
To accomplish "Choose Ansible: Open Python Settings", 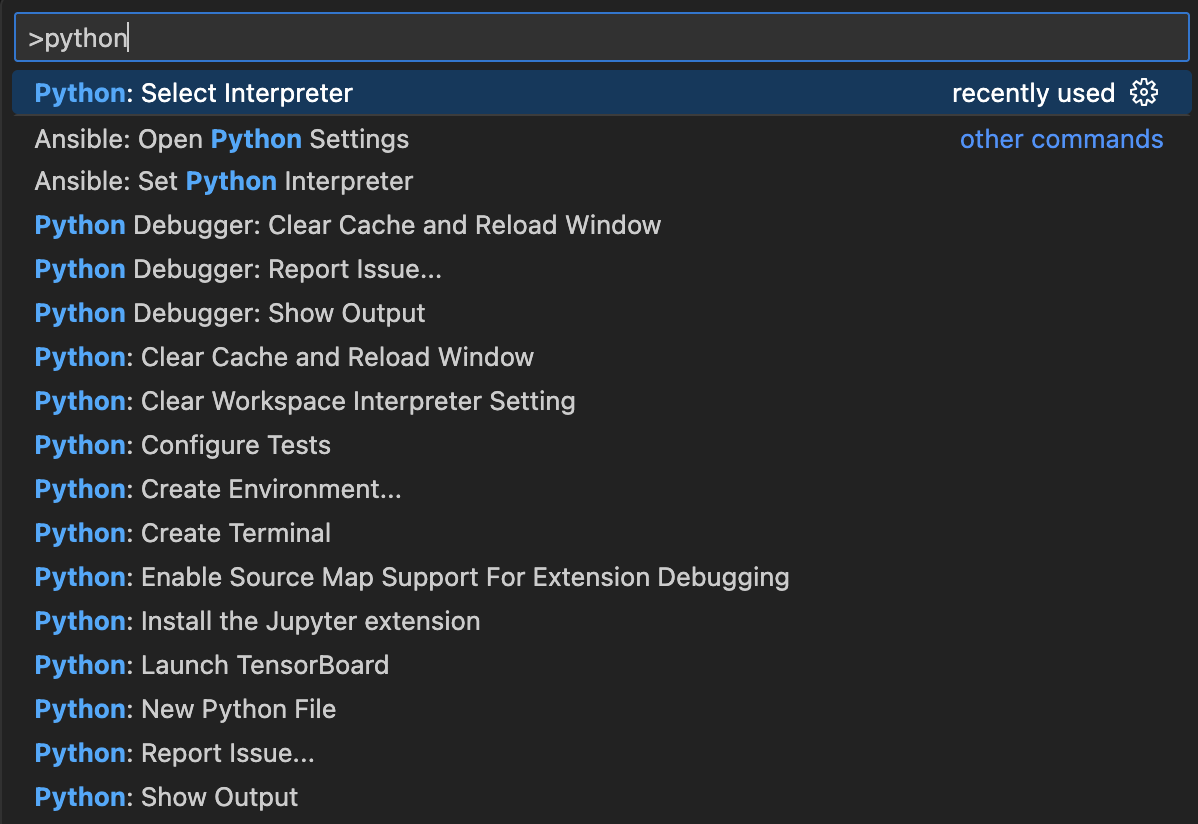I will (x=602, y=138).
